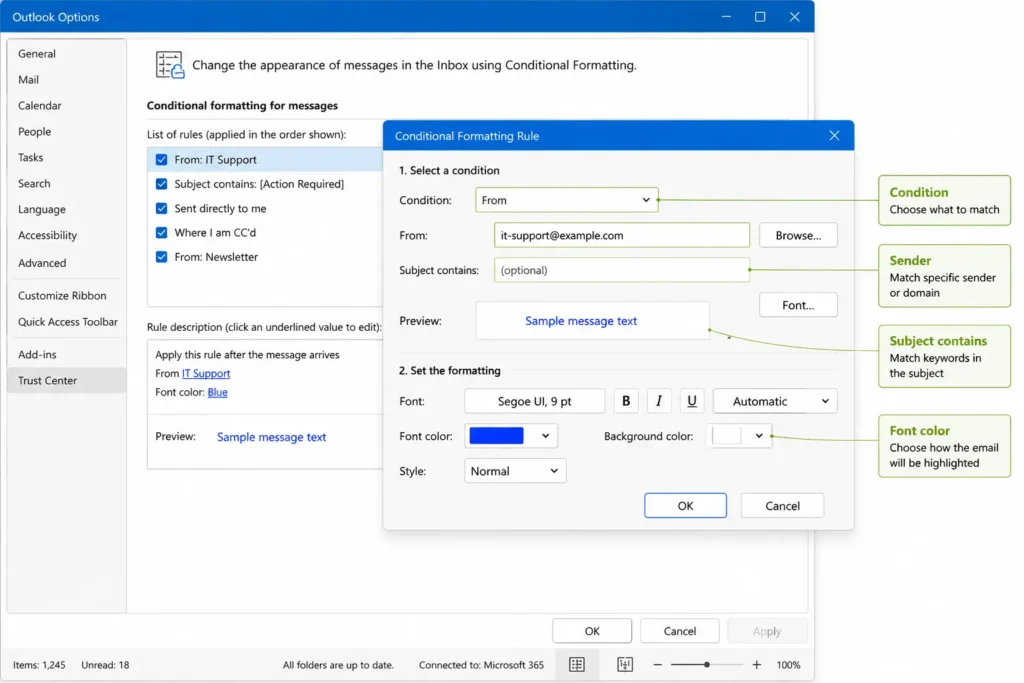Click the Blue font color link
The image size is (1024, 683).
pos(217,392)
